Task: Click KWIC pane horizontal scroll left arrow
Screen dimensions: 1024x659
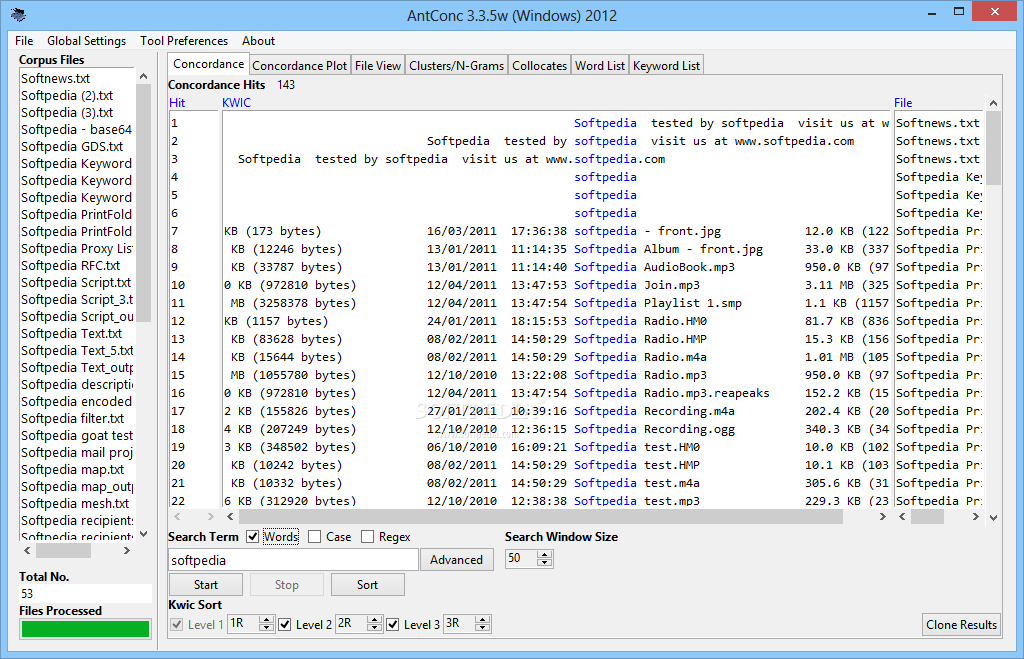Action: [230, 517]
